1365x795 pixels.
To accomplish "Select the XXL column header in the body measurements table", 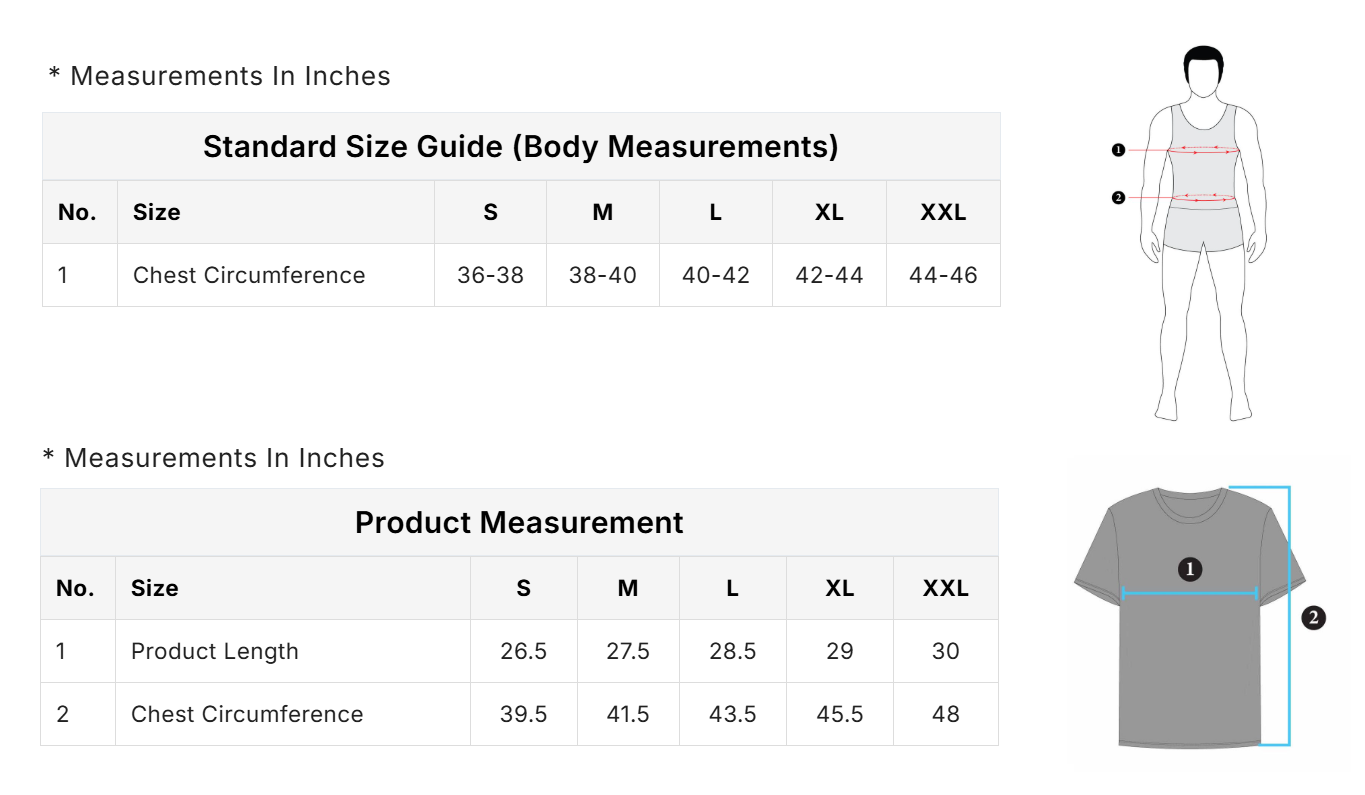I will [943, 212].
